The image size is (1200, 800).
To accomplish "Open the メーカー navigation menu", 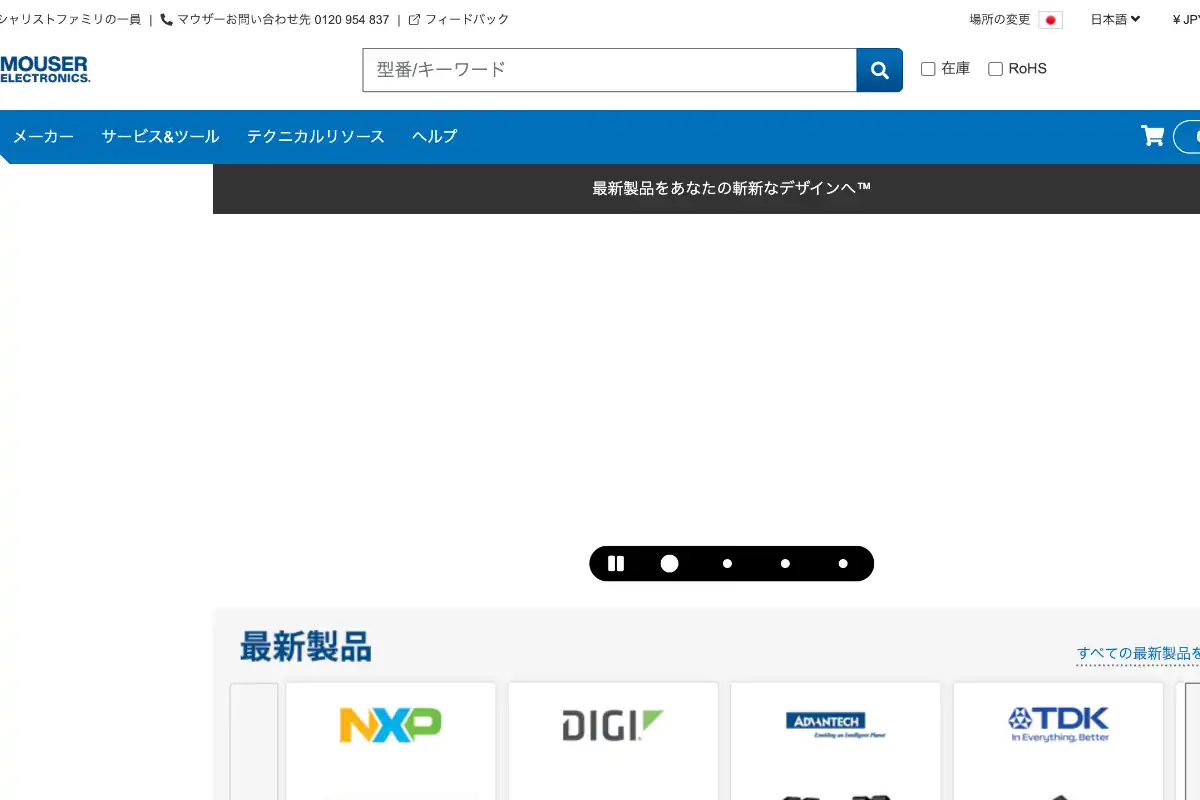I will click(44, 136).
